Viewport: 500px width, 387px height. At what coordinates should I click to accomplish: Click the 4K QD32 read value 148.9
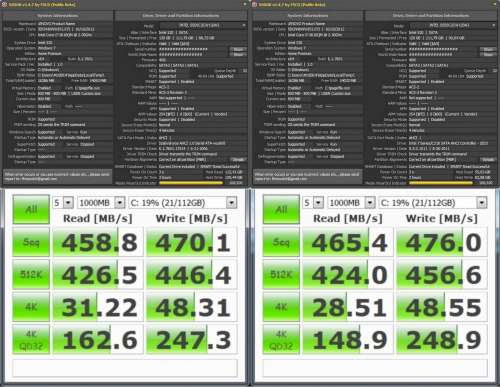tap(348, 339)
